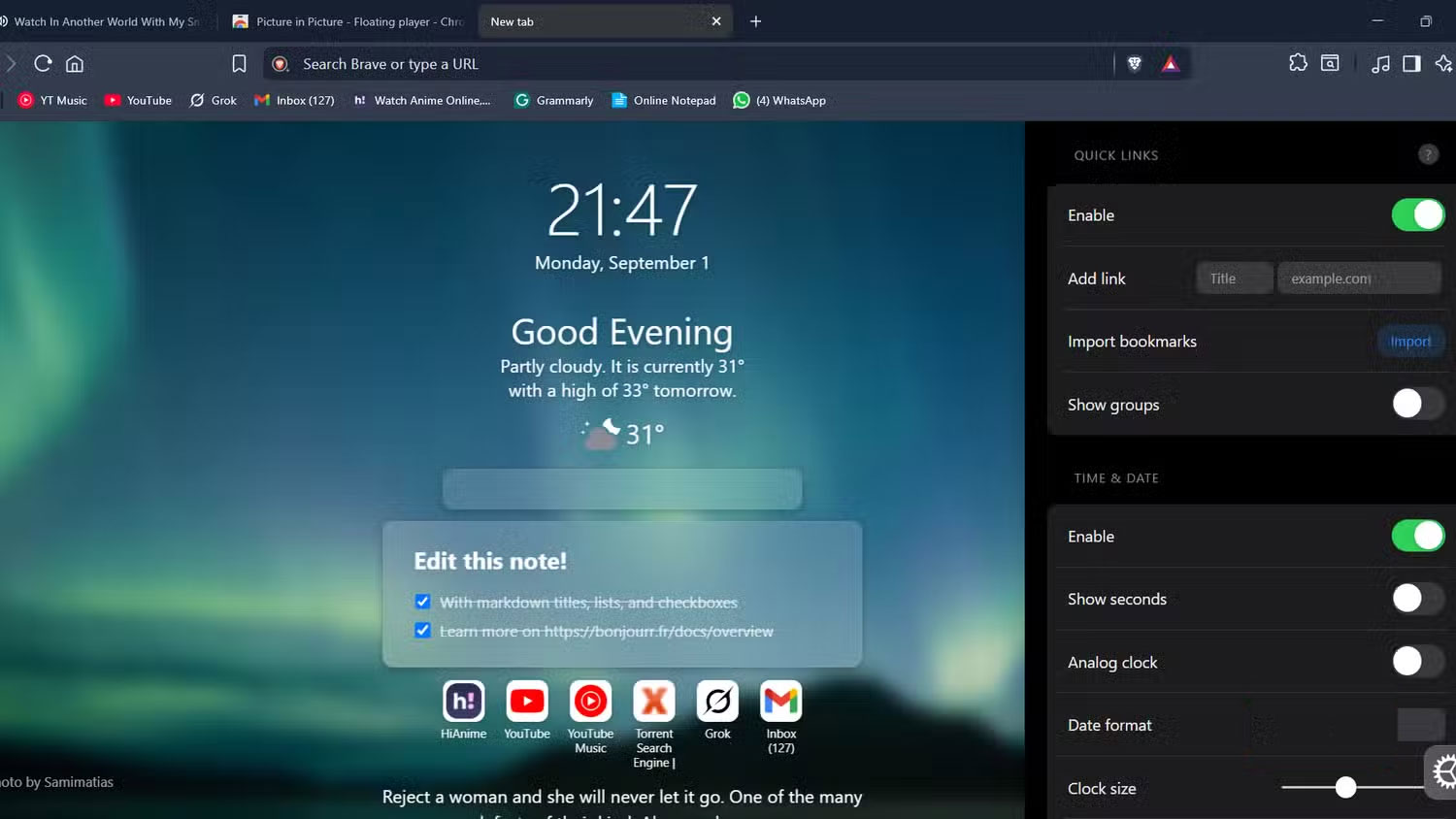Click the Import bookmarks button
Screen dimensions: 1456x819
click(1410, 341)
